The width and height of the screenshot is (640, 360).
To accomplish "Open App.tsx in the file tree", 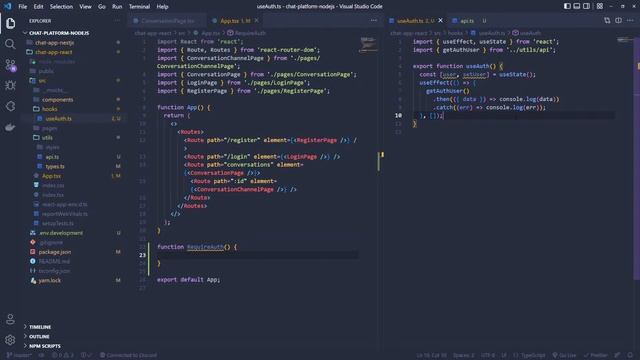I will (51, 176).
